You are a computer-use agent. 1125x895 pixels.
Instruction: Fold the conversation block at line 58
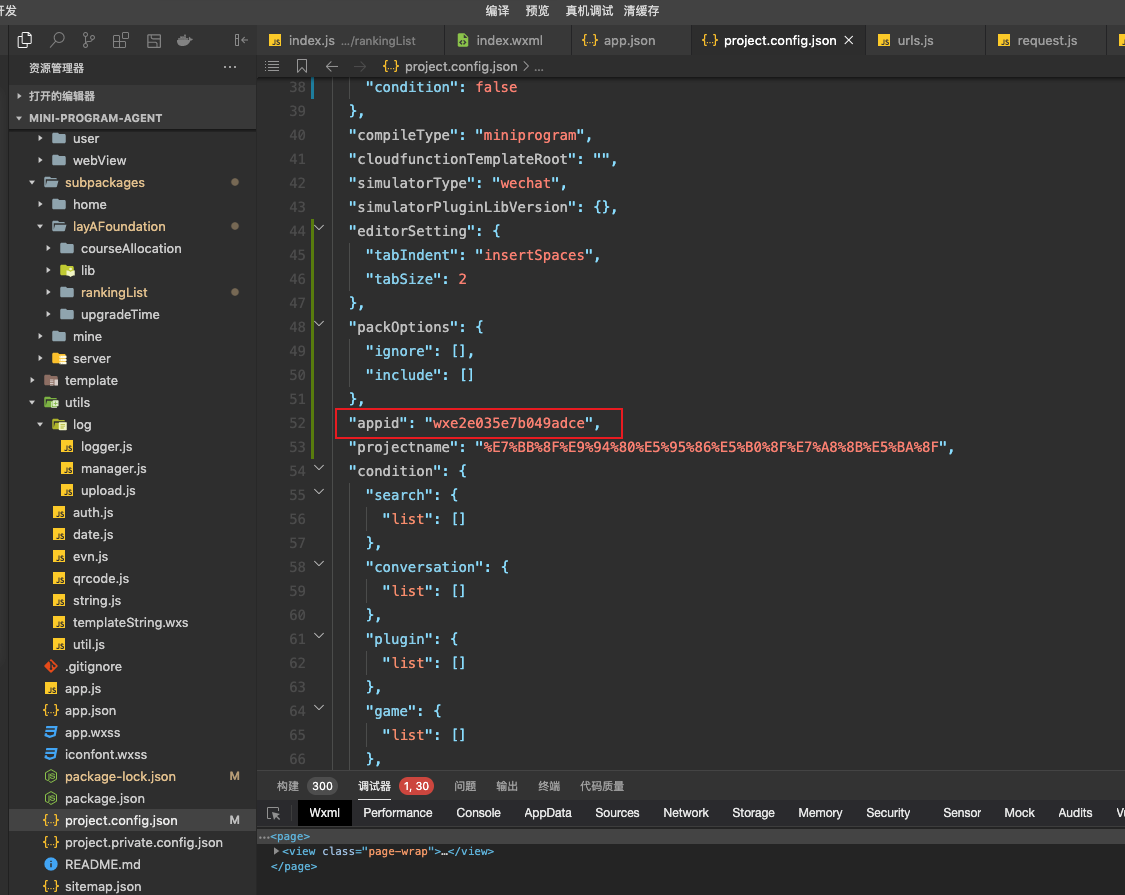point(319,564)
